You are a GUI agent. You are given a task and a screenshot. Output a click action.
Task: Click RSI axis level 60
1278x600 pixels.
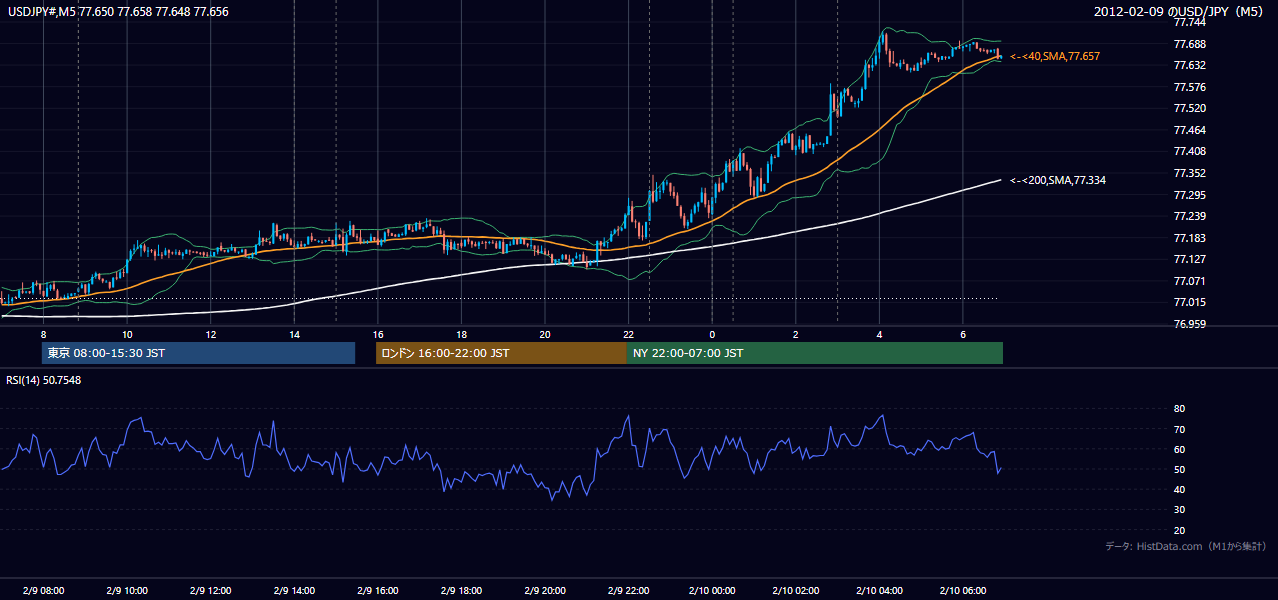point(1179,449)
